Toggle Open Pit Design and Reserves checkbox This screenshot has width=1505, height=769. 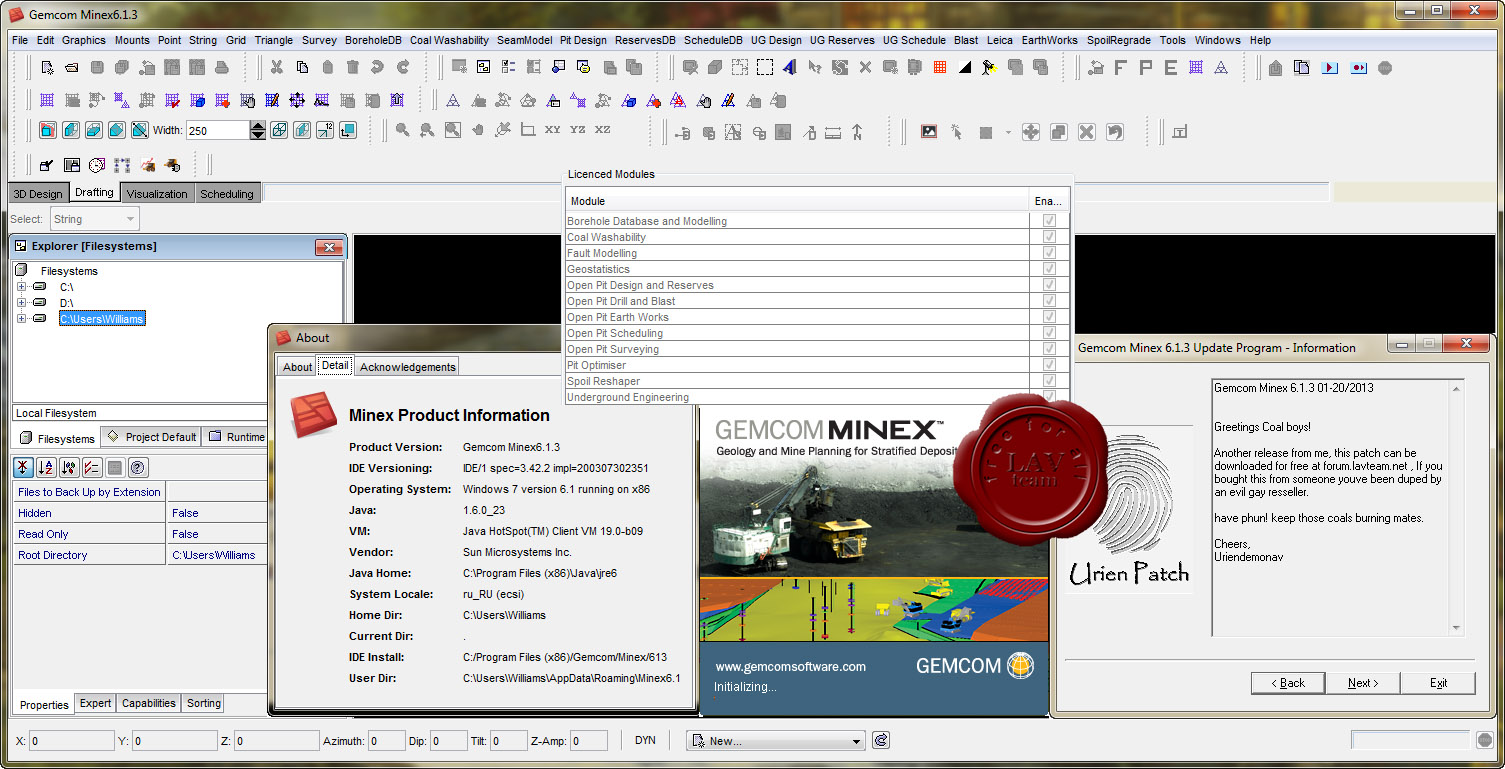(x=1049, y=285)
